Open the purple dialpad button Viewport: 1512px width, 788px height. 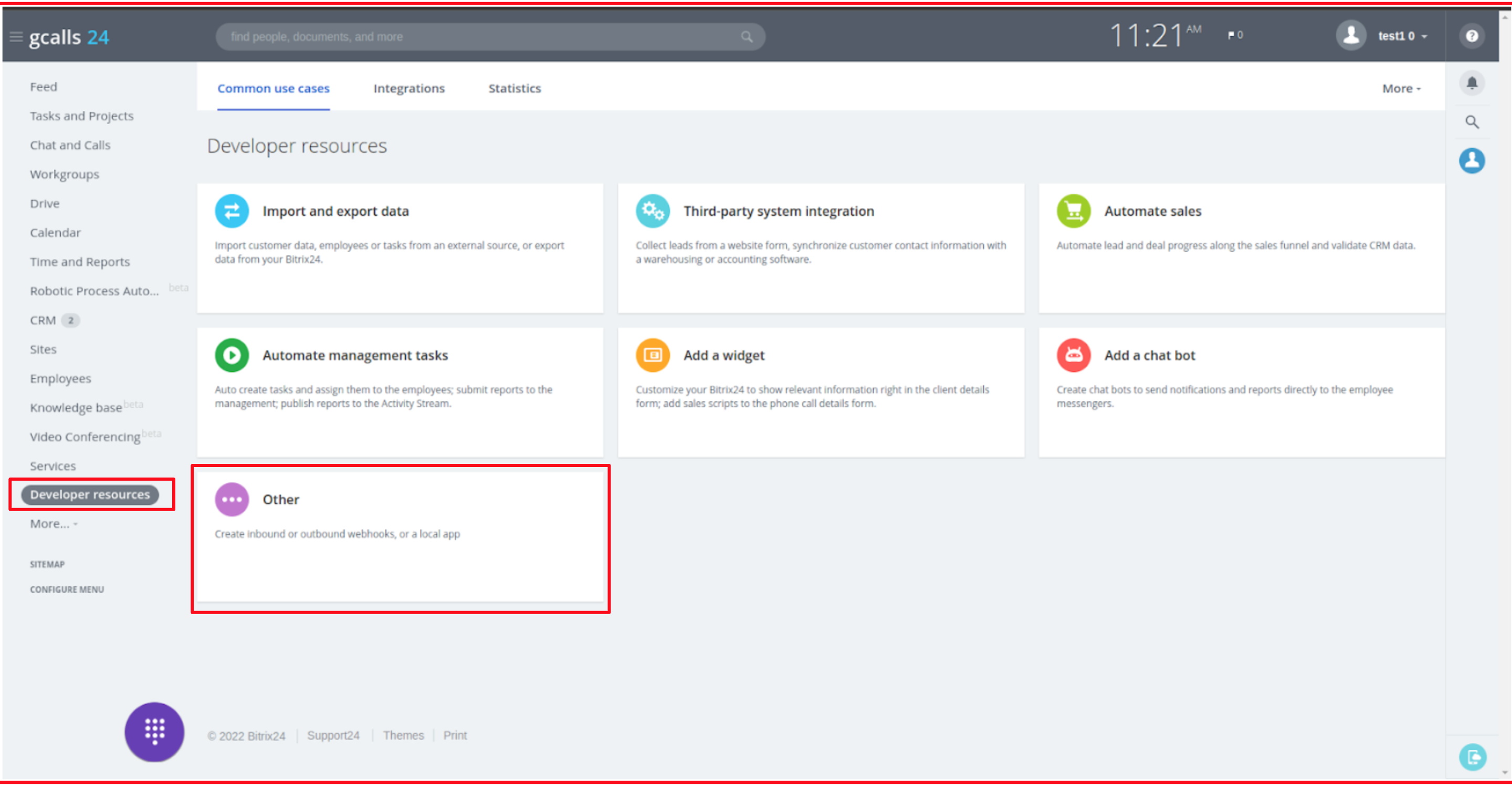154,732
